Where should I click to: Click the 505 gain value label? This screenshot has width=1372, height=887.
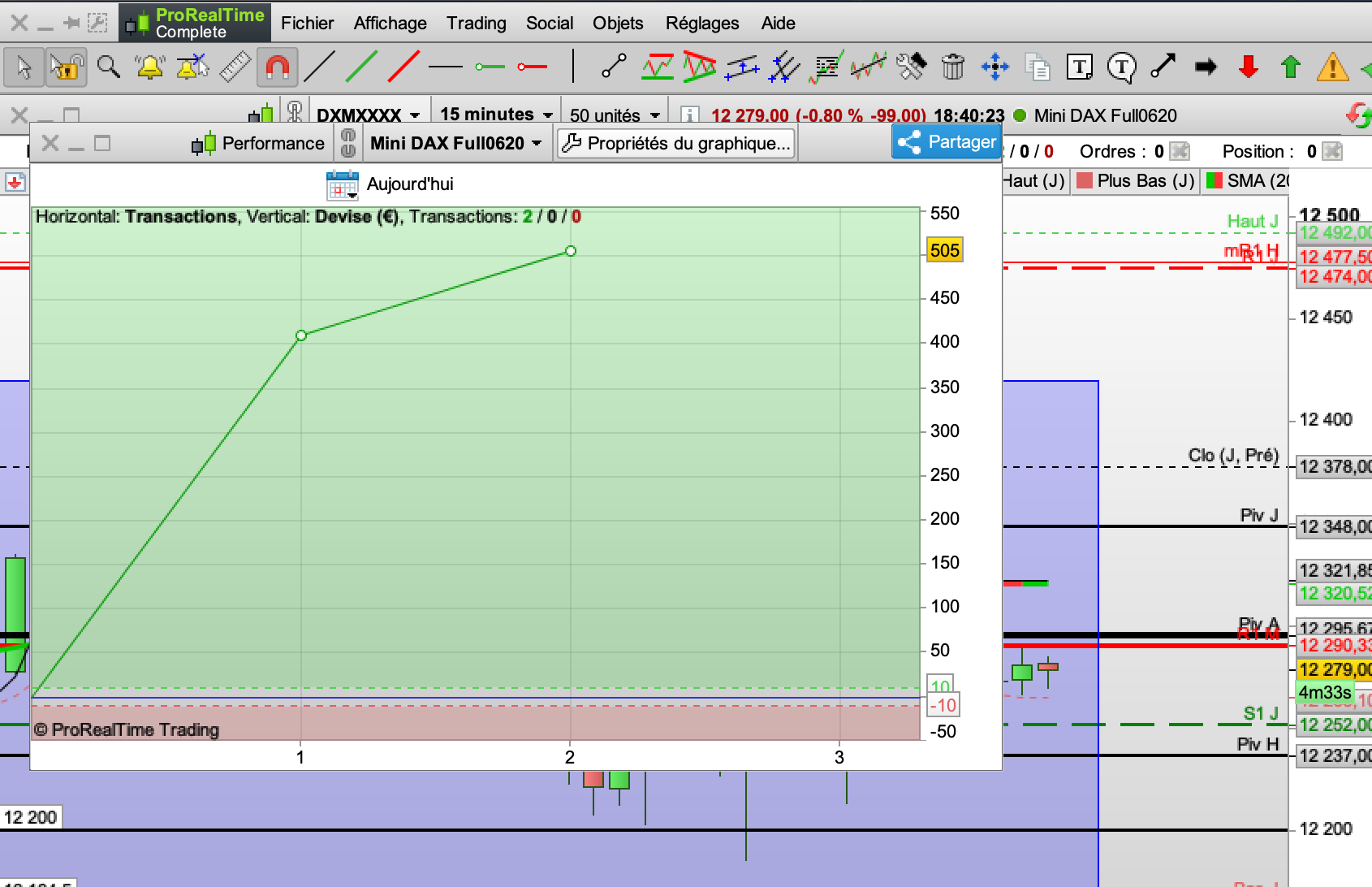click(x=945, y=250)
